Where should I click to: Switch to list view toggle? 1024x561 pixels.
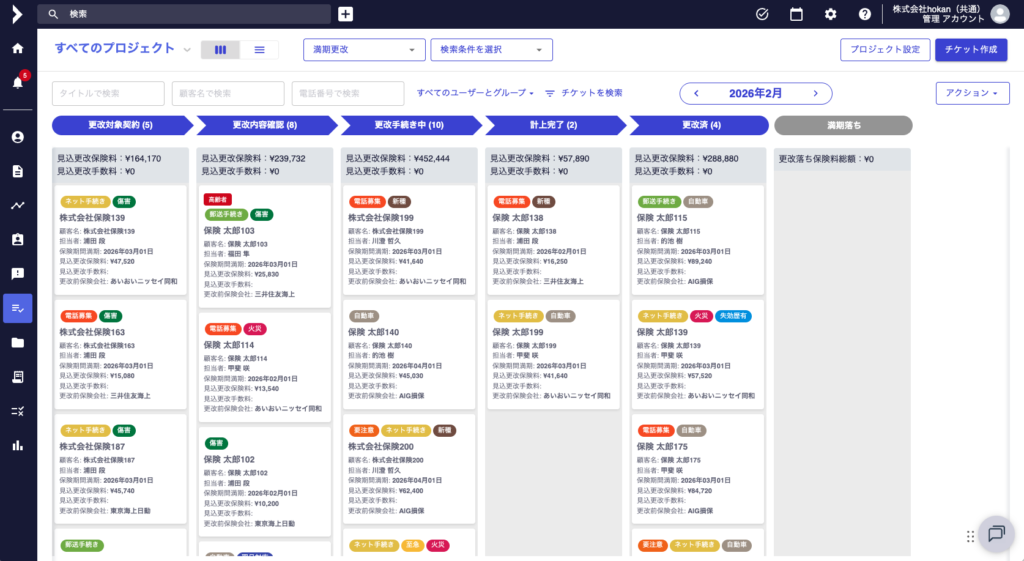click(x=259, y=49)
